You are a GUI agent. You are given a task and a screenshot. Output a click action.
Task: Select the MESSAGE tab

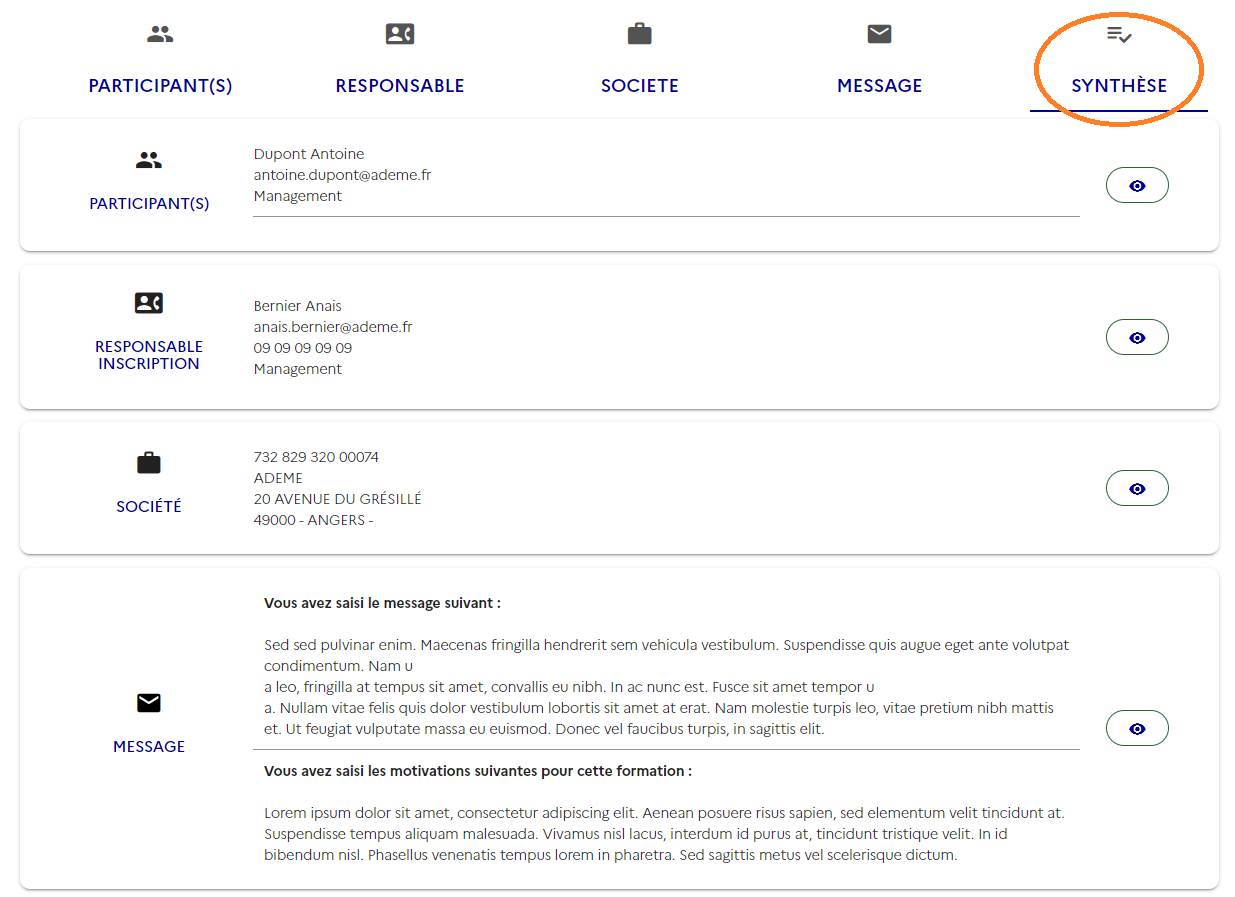point(879,86)
